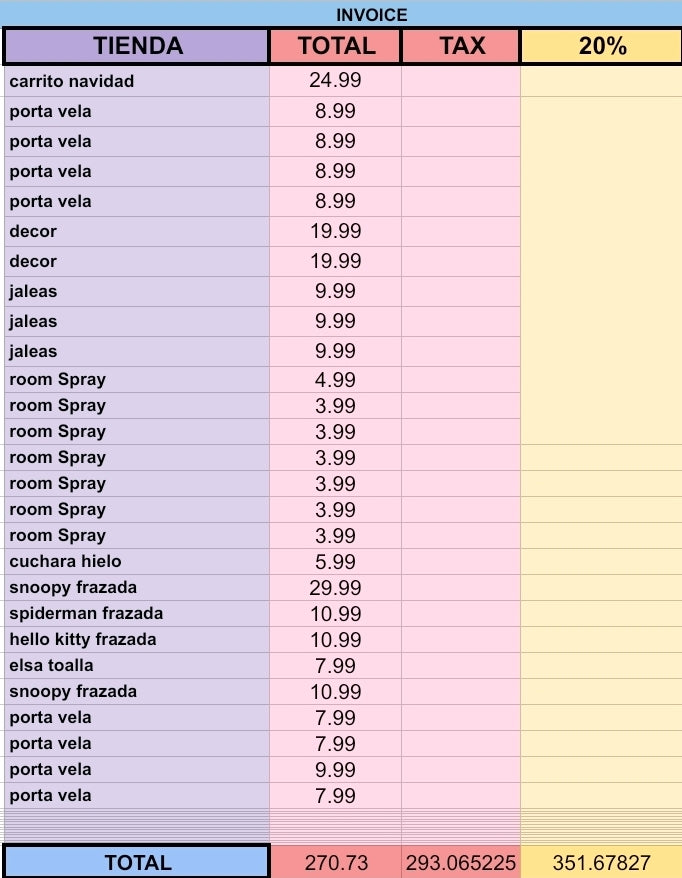Click the 293.065225 tax total cell

(461, 862)
